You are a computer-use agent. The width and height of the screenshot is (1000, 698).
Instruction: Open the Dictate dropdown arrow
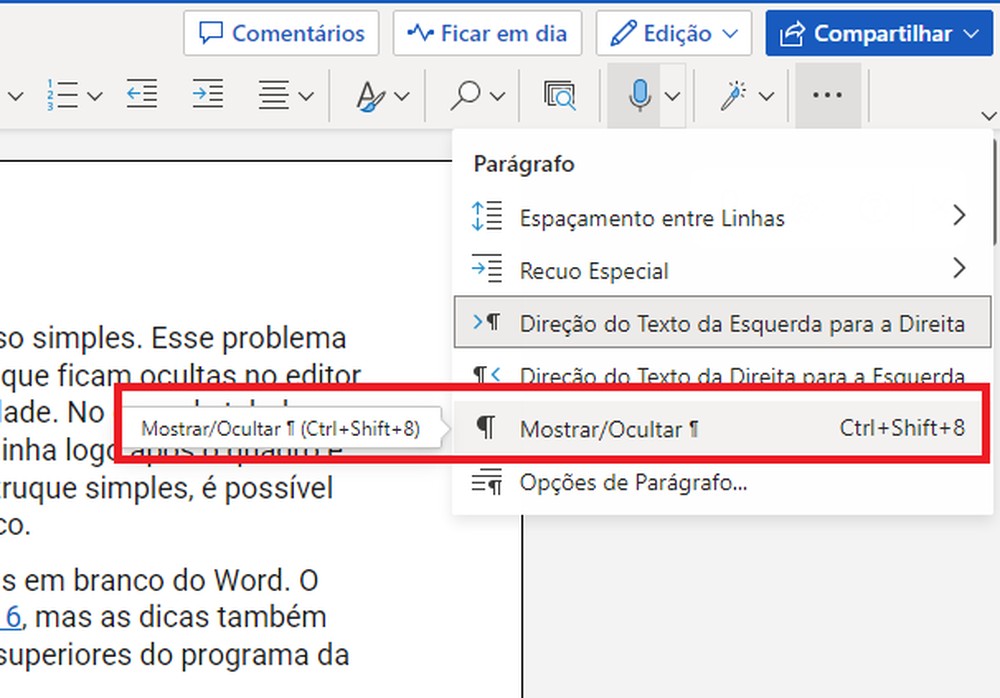[x=670, y=95]
